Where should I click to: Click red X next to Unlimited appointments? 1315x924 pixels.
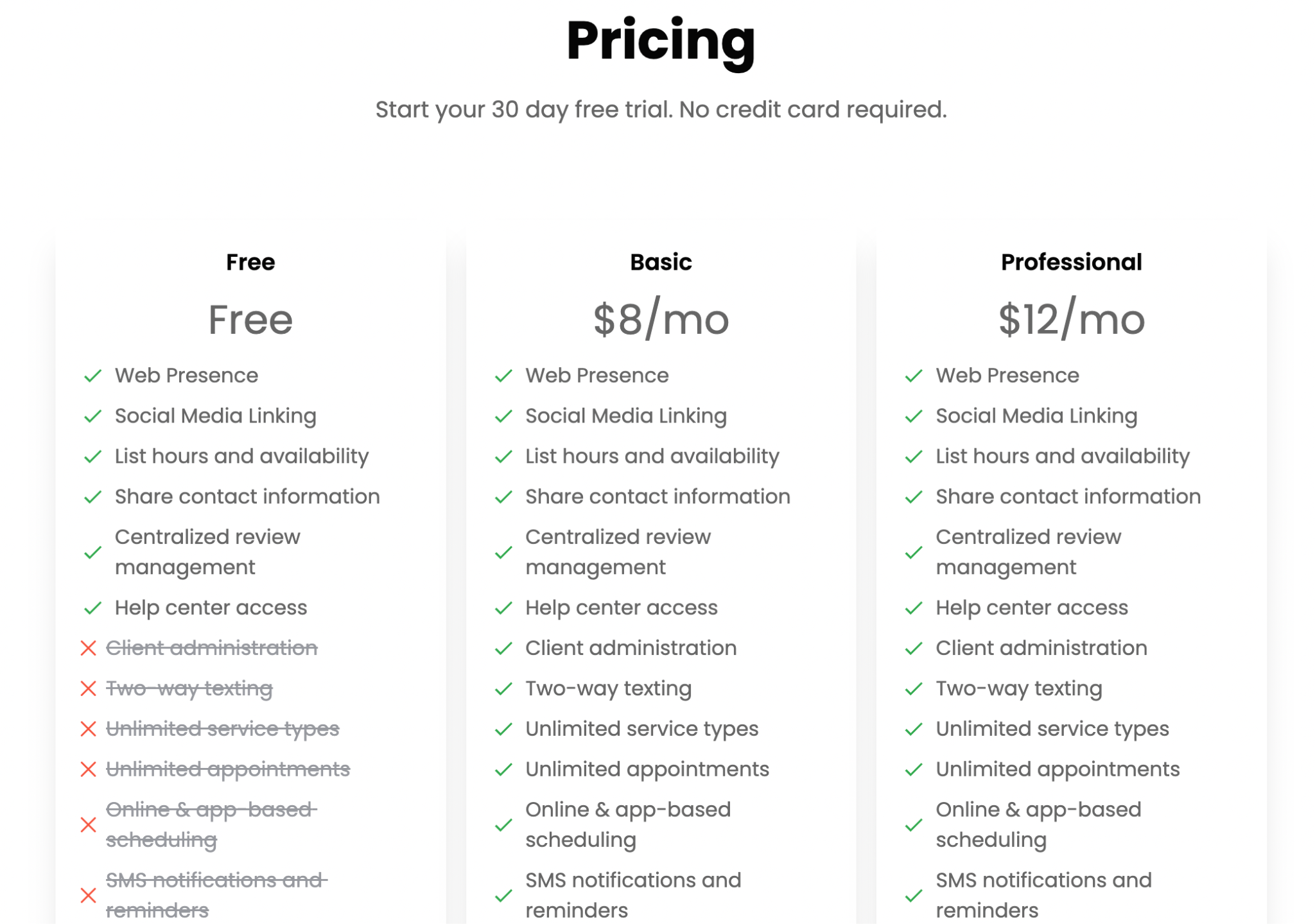click(x=89, y=769)
